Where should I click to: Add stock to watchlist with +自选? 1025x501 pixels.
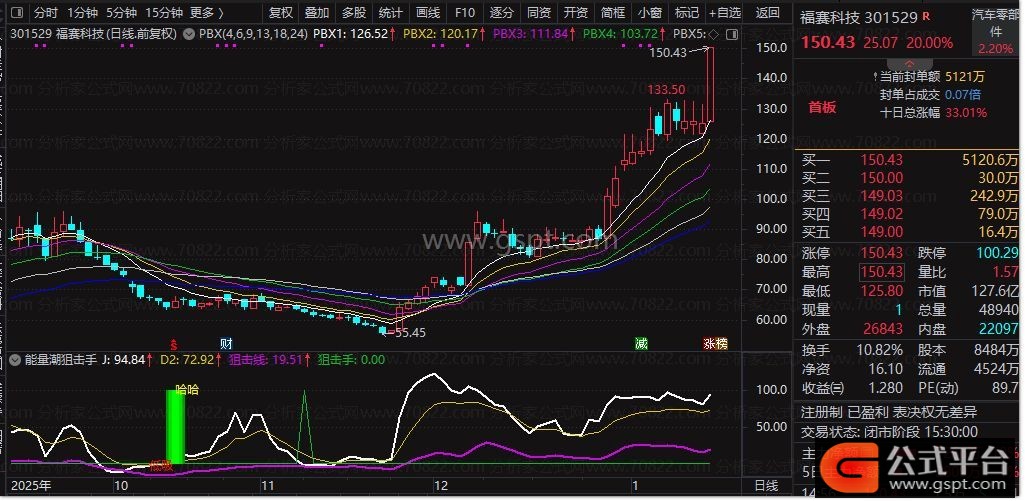(x=725, y=13)
